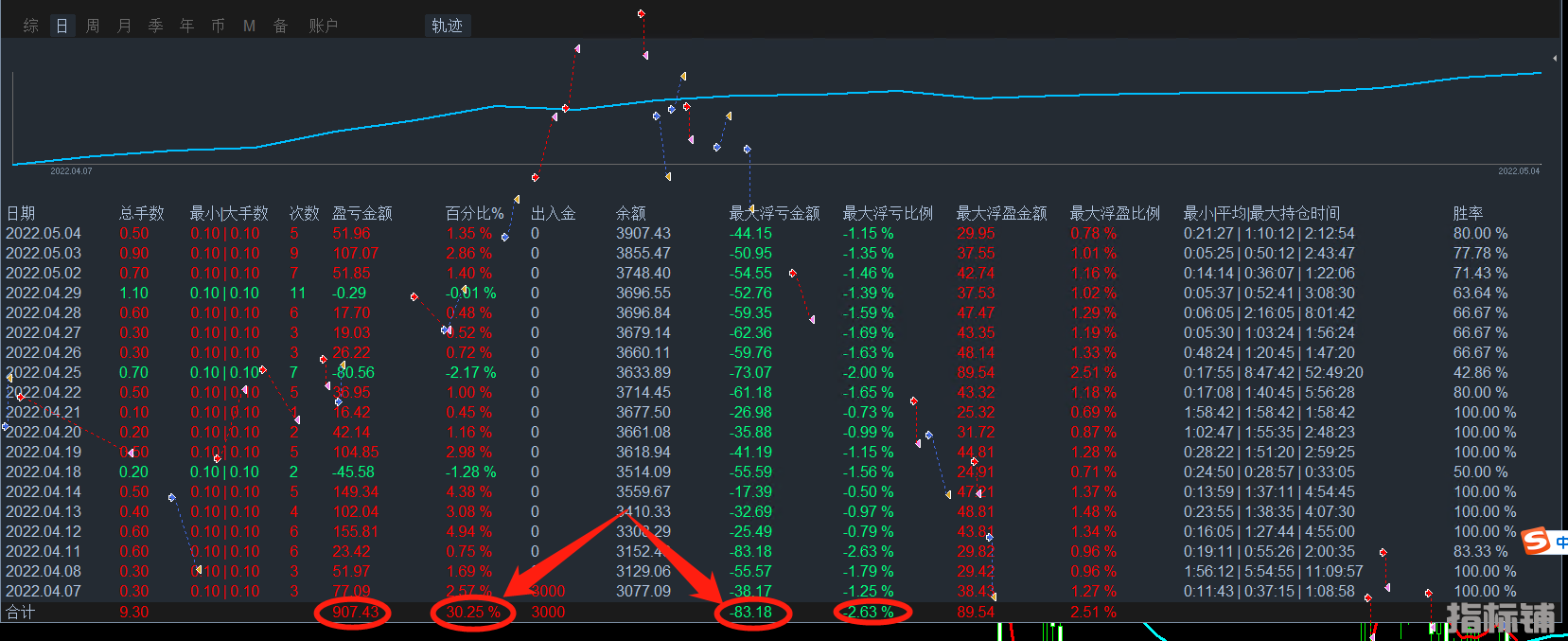Click the 日期 date column header
Viewport: 1568px width, 641px height.
tap(21, 213)
